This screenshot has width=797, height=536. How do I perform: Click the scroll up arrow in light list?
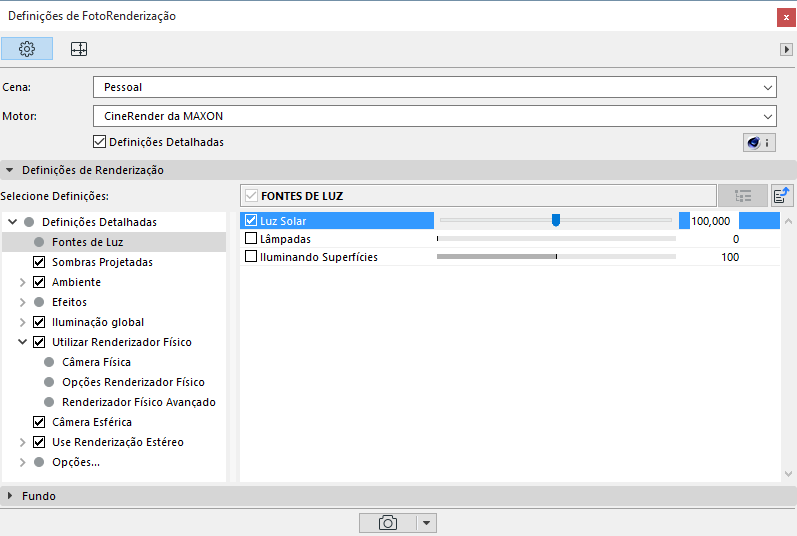point(788,221)
